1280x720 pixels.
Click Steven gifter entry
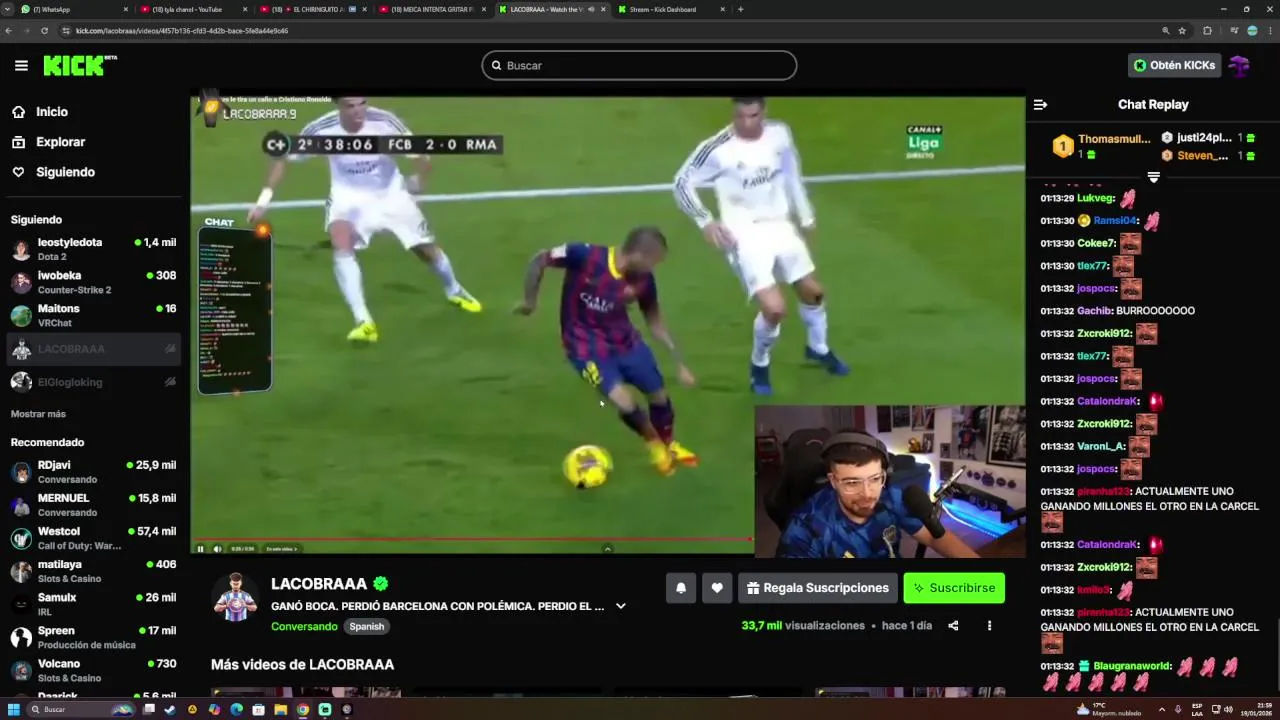(1208, 156)
